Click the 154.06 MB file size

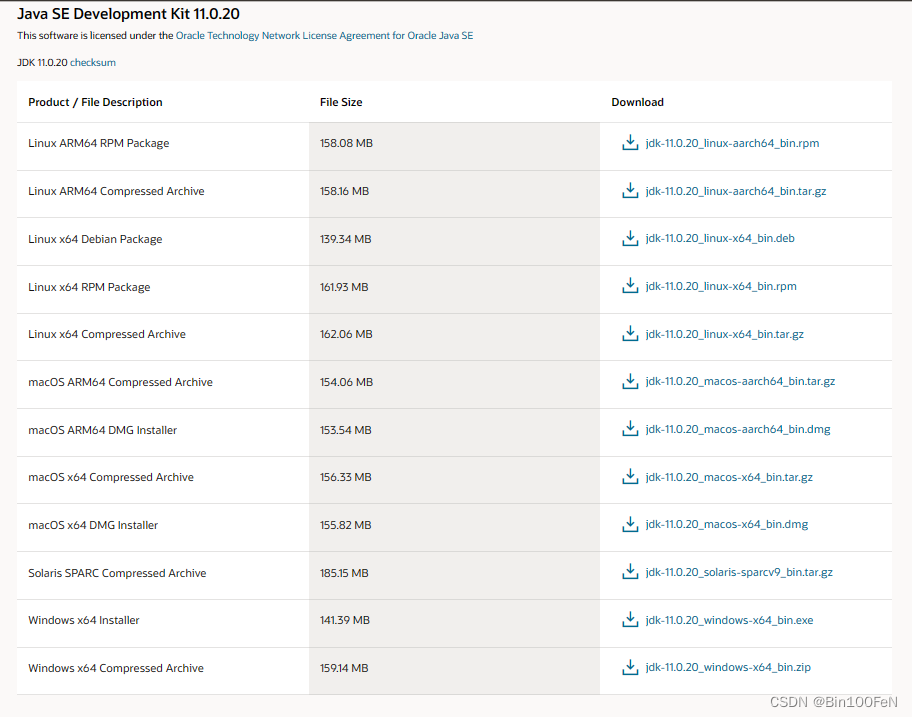346,382
